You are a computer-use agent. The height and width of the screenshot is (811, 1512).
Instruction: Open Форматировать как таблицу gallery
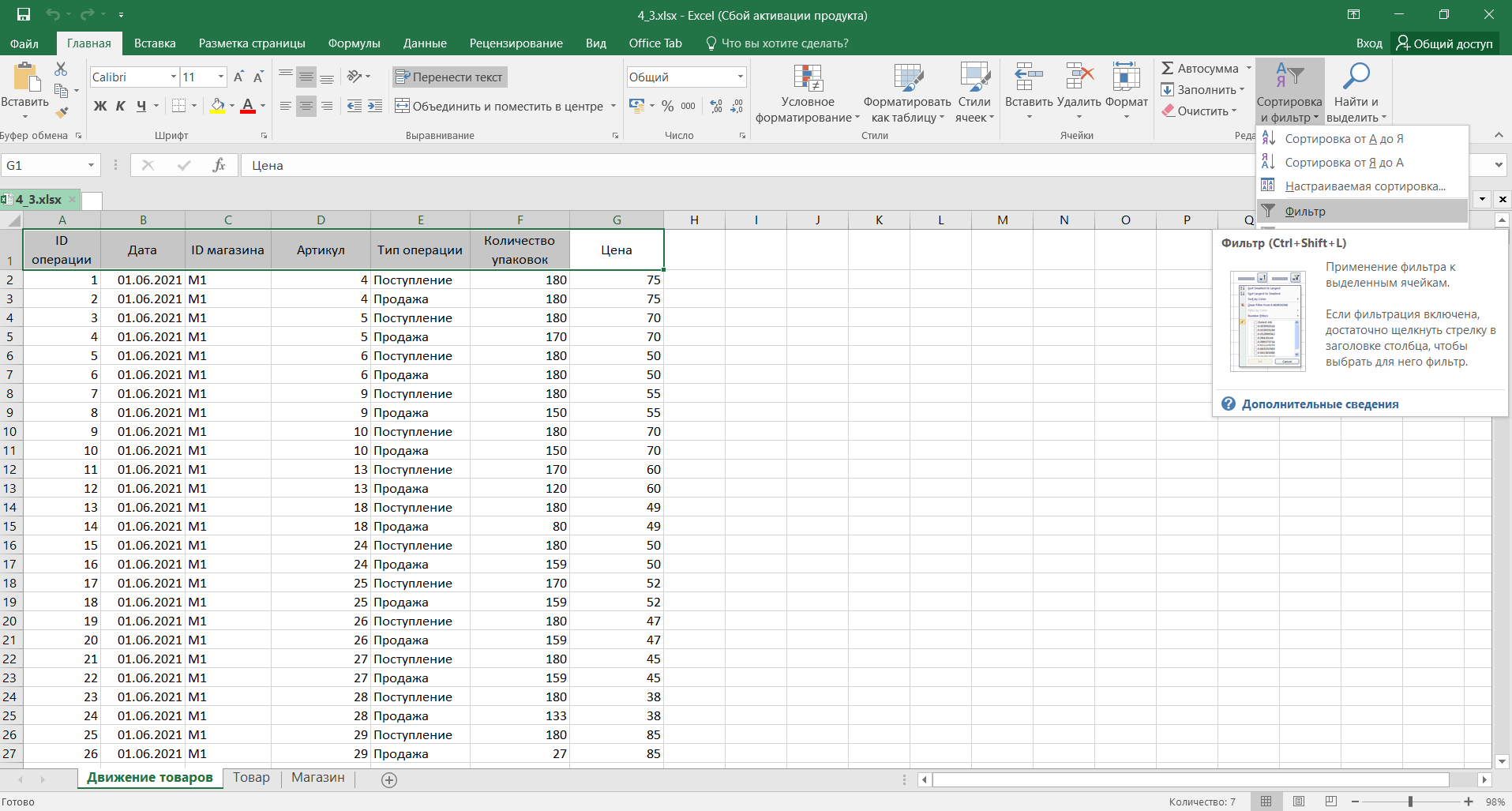[x=908, y=93]
